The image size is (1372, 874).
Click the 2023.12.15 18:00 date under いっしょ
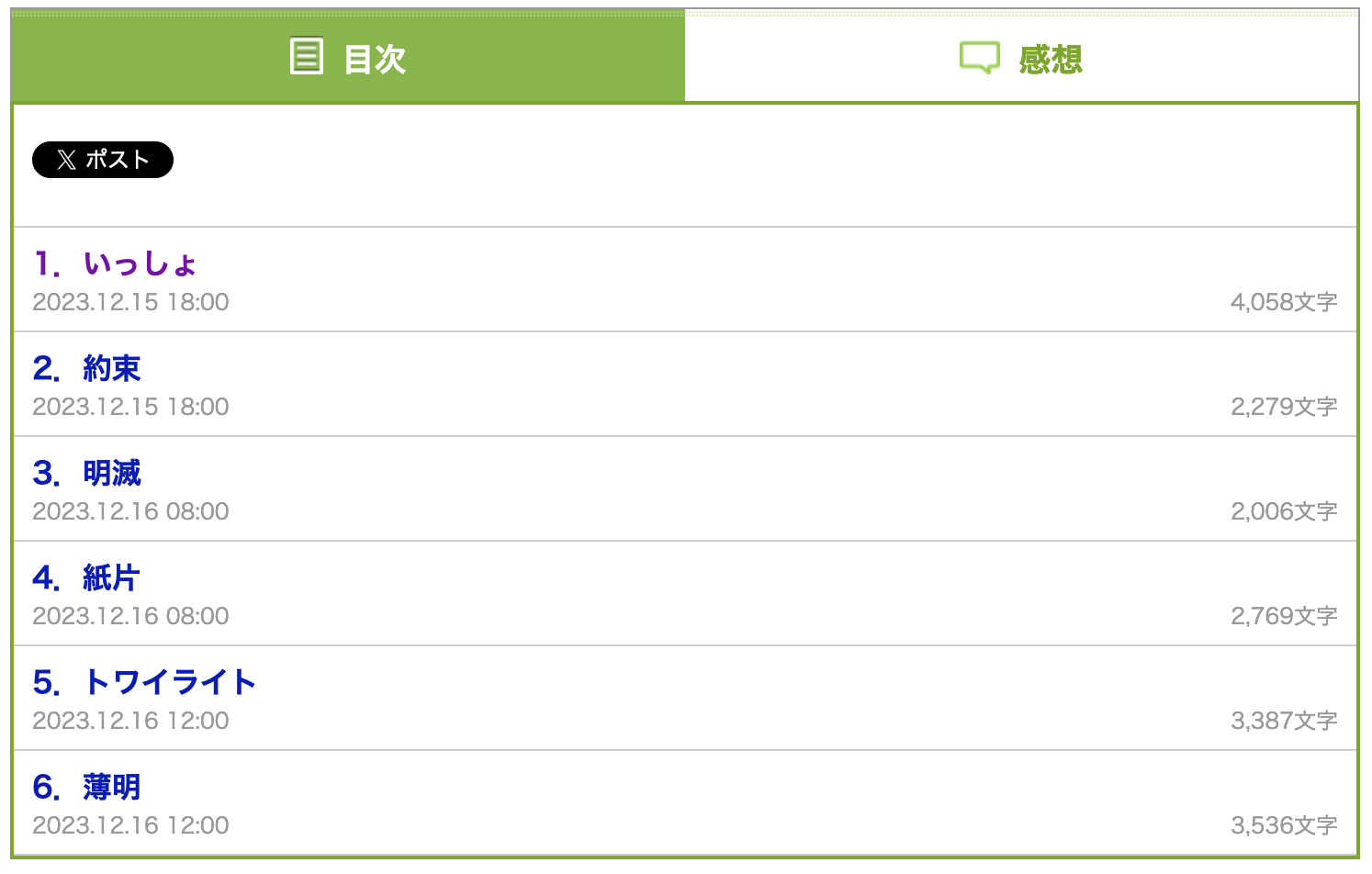(x=130, y=302)
